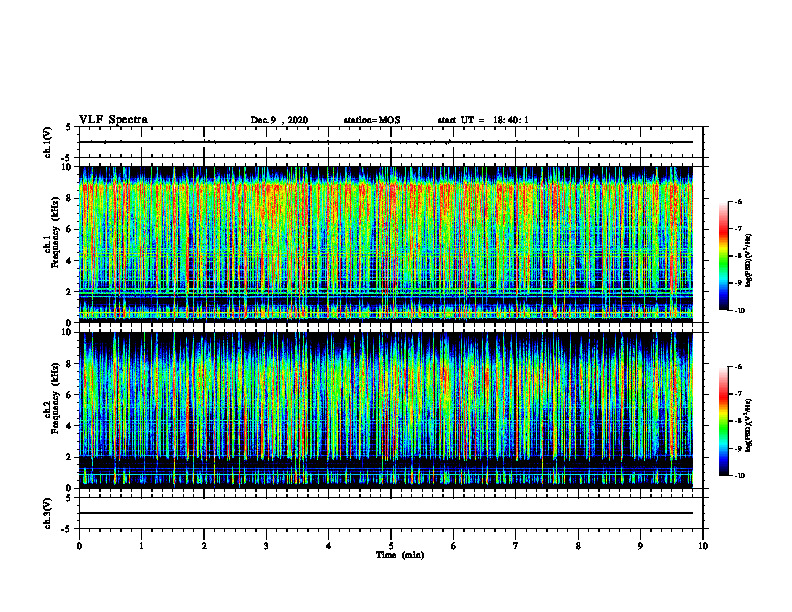The image size is (792, 612).
Task: Click time axis tick label "0"
Action: coord(79,546)
